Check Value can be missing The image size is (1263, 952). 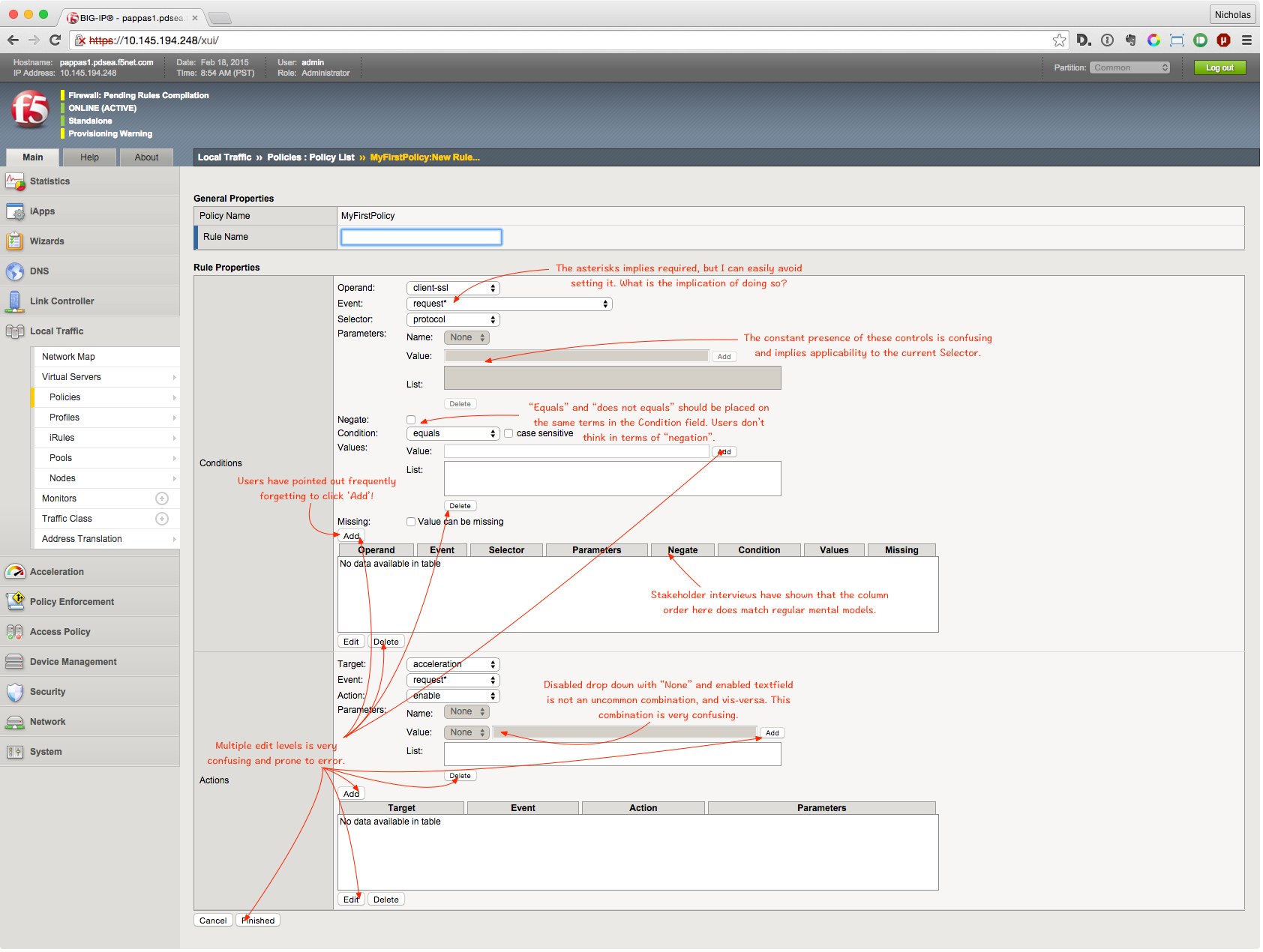[x=411, y=522]
